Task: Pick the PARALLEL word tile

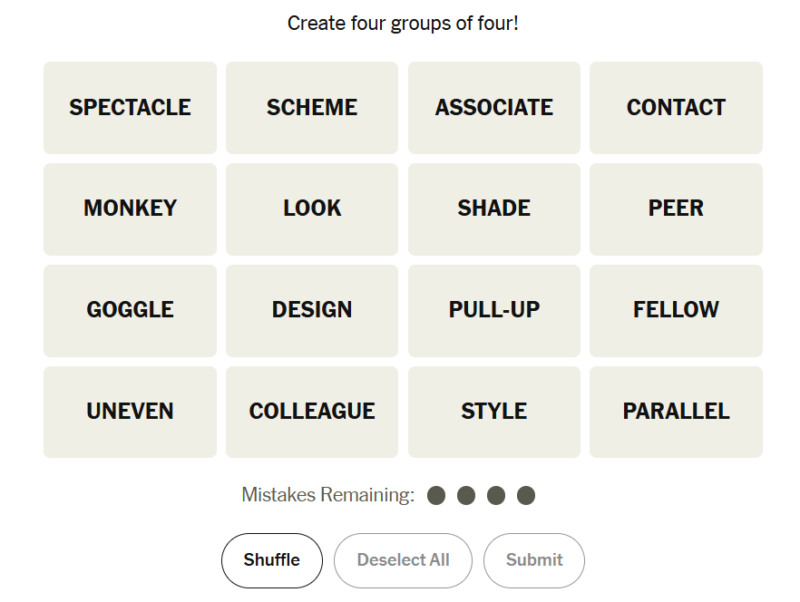Action: pos(676,412)
